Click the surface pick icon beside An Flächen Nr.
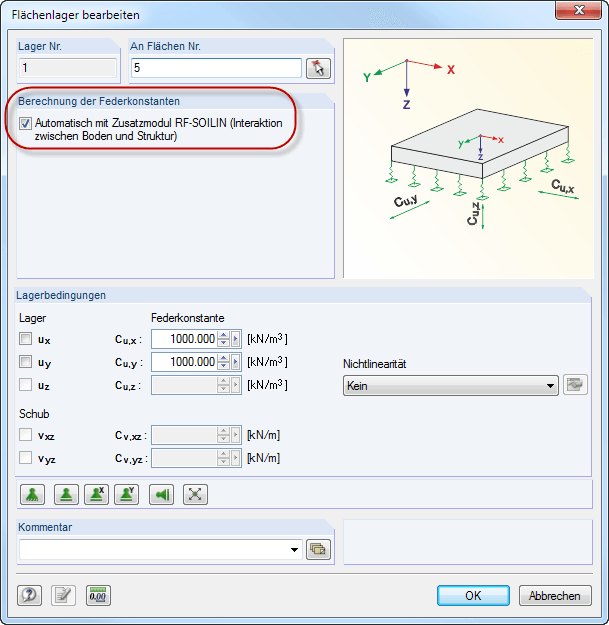This screenshot has width=609, height=625. pos(318,68)
